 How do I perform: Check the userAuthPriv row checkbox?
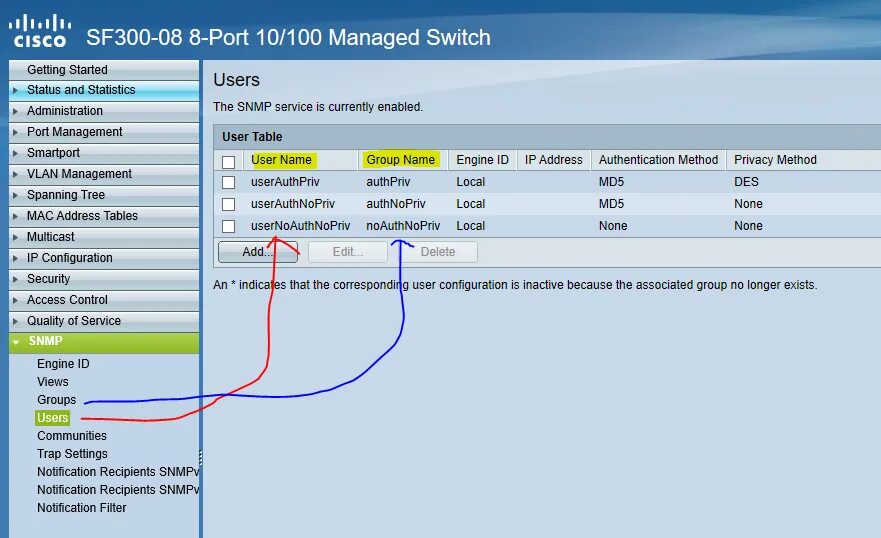click(x=228, y=183)
